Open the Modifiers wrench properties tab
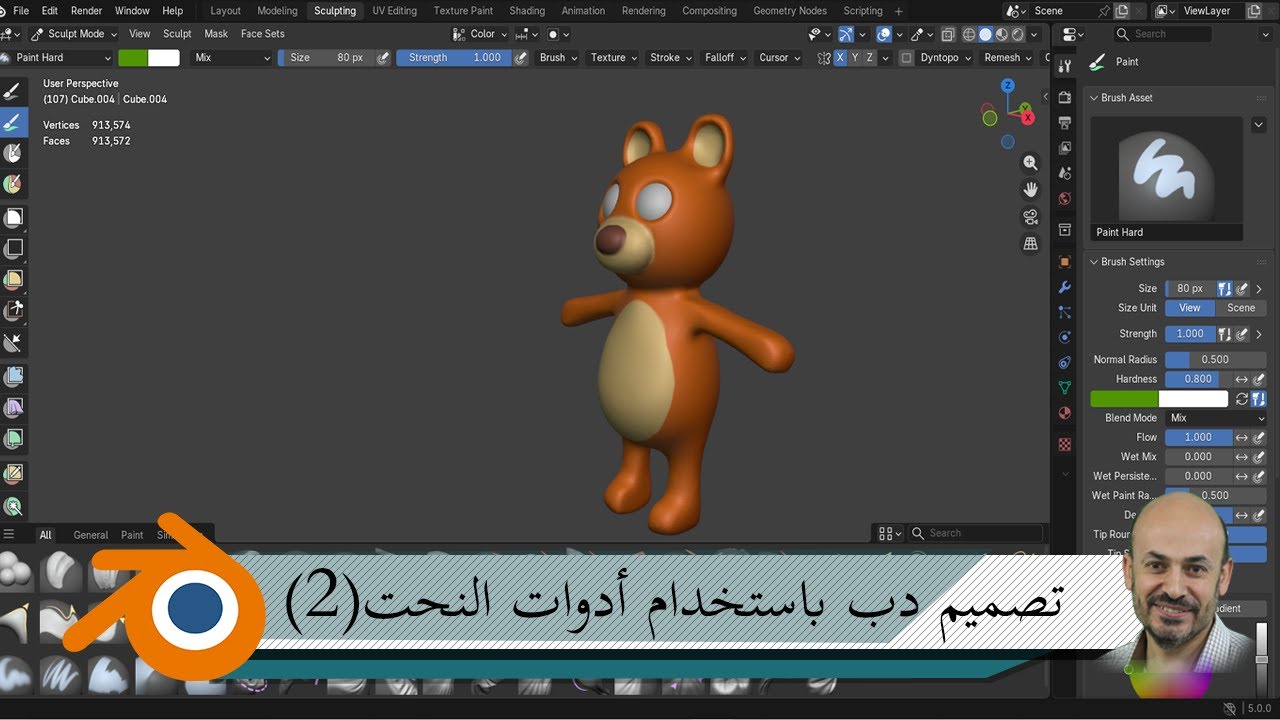1280x720 pixels. point(1065,287)
